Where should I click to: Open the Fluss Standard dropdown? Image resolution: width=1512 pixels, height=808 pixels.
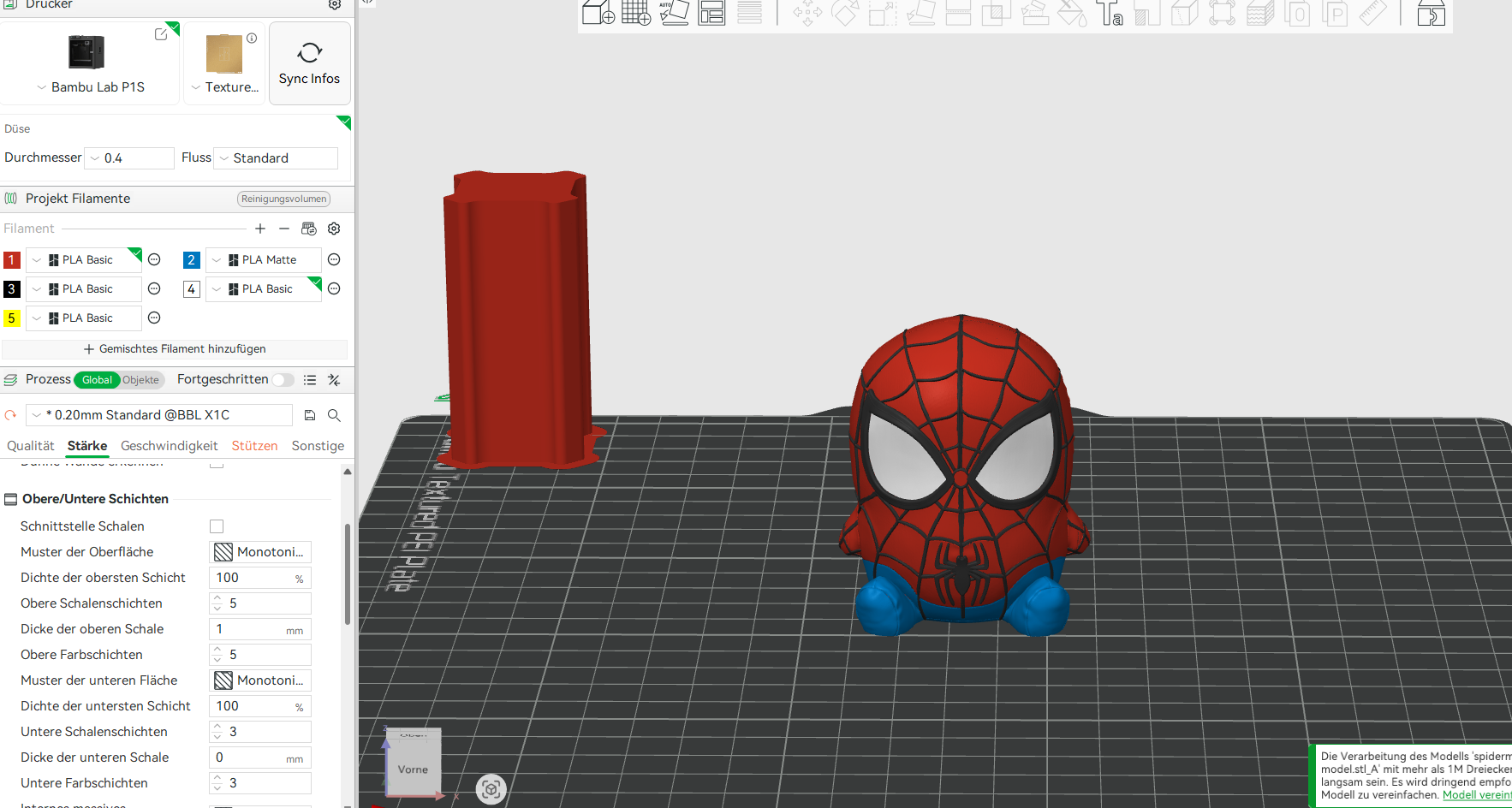276,158
